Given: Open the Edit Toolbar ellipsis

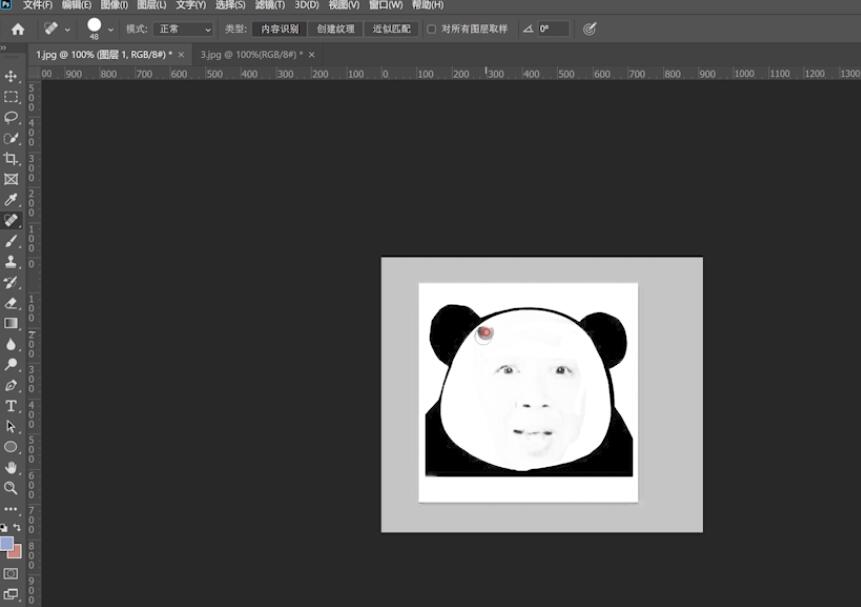Looking at the screenshot, I should tap(10, 509).
